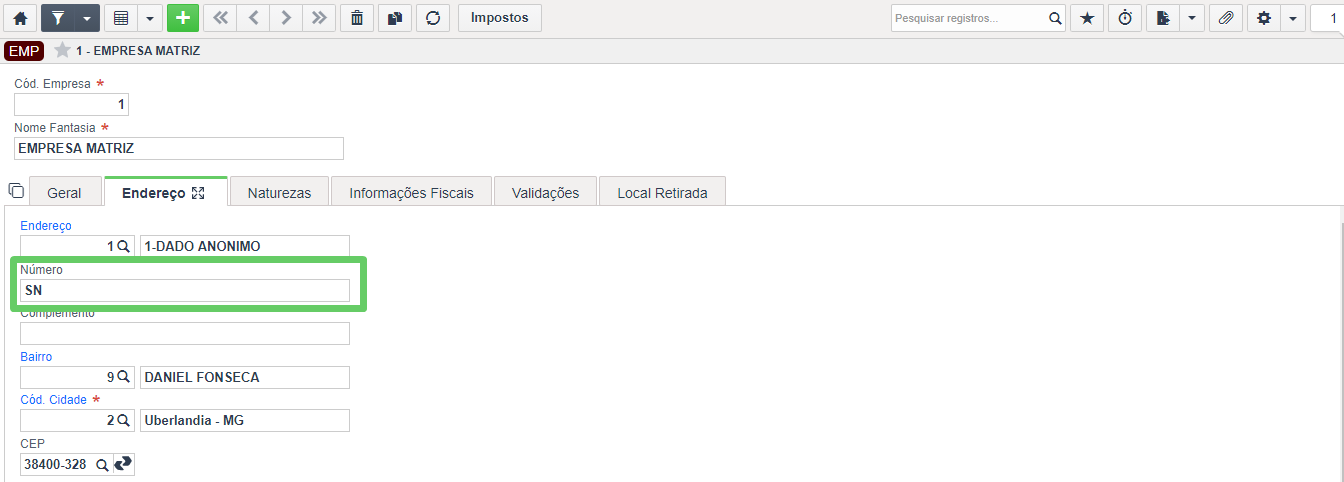The height and width of the screenshot is (482, 1344).
Task: Open the filter funnel tool
Action: click(x=57, y=18)
